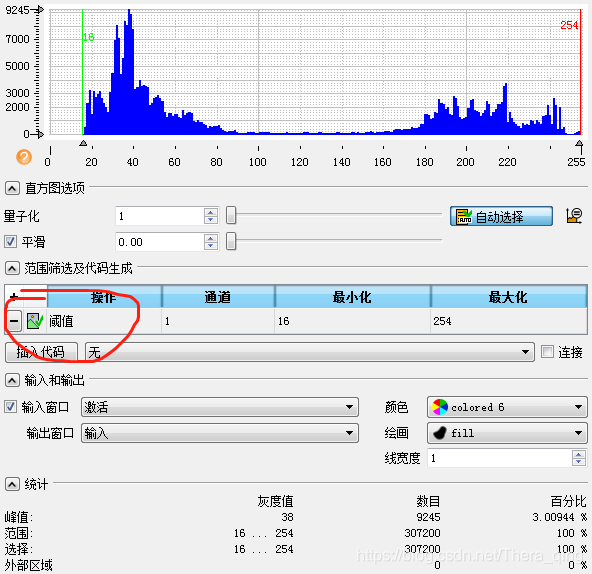Click the minimum cell showing 16
Viewport: 592px width, 574px height.
click(352, 321)
